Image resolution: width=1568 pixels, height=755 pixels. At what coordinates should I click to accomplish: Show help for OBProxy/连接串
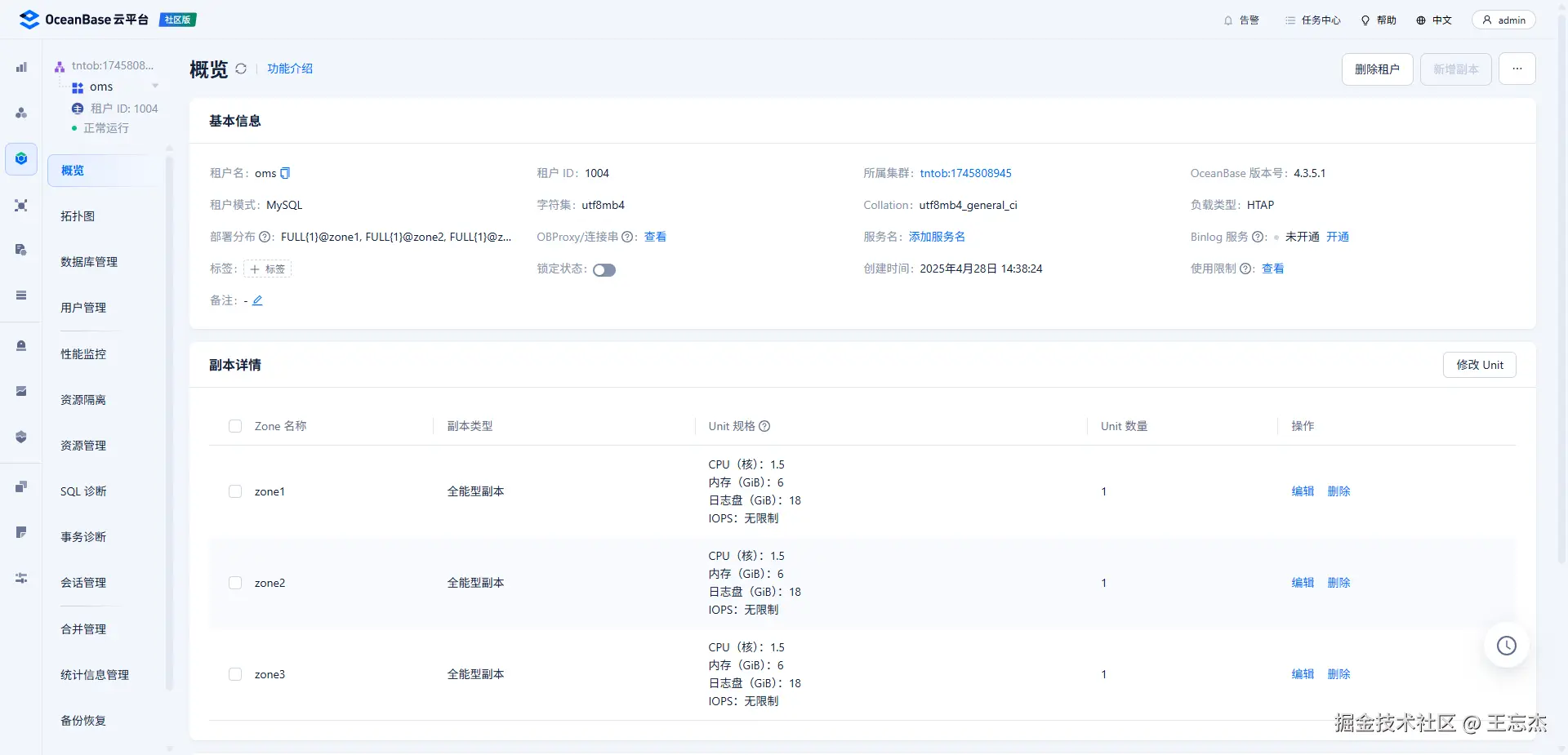tap(627, 238)
